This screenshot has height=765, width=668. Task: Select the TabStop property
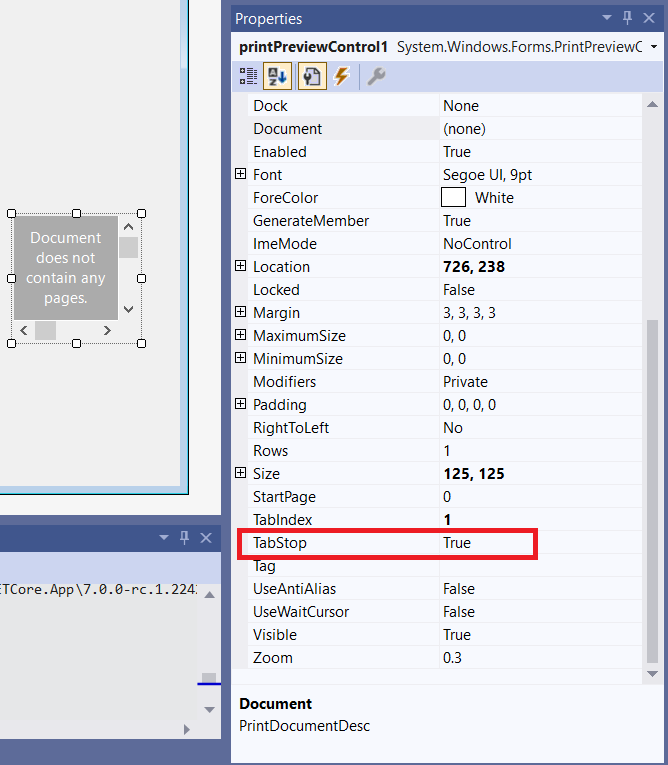(280, 543)
